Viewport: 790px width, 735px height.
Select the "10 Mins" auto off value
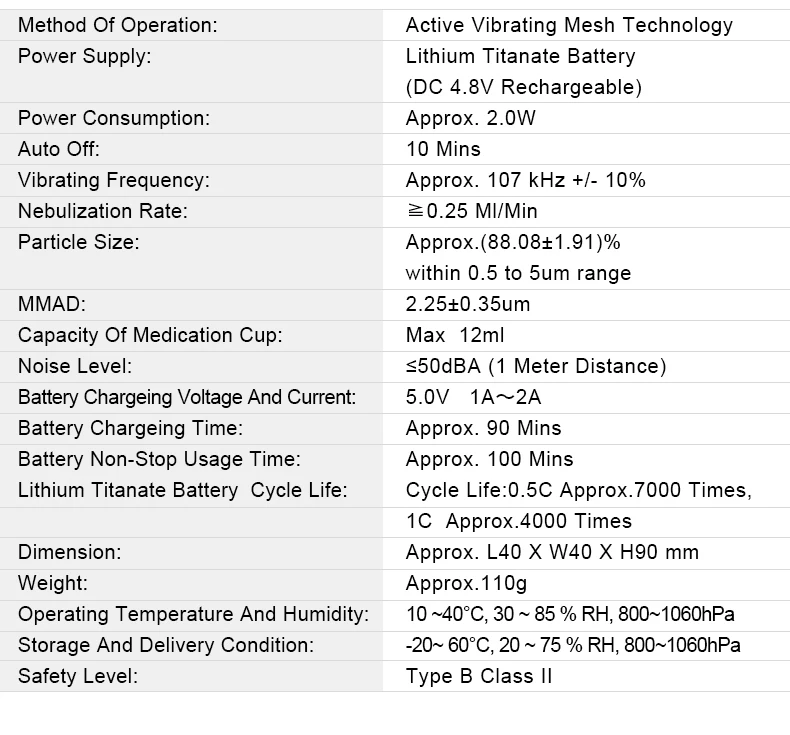click(443, 149)
